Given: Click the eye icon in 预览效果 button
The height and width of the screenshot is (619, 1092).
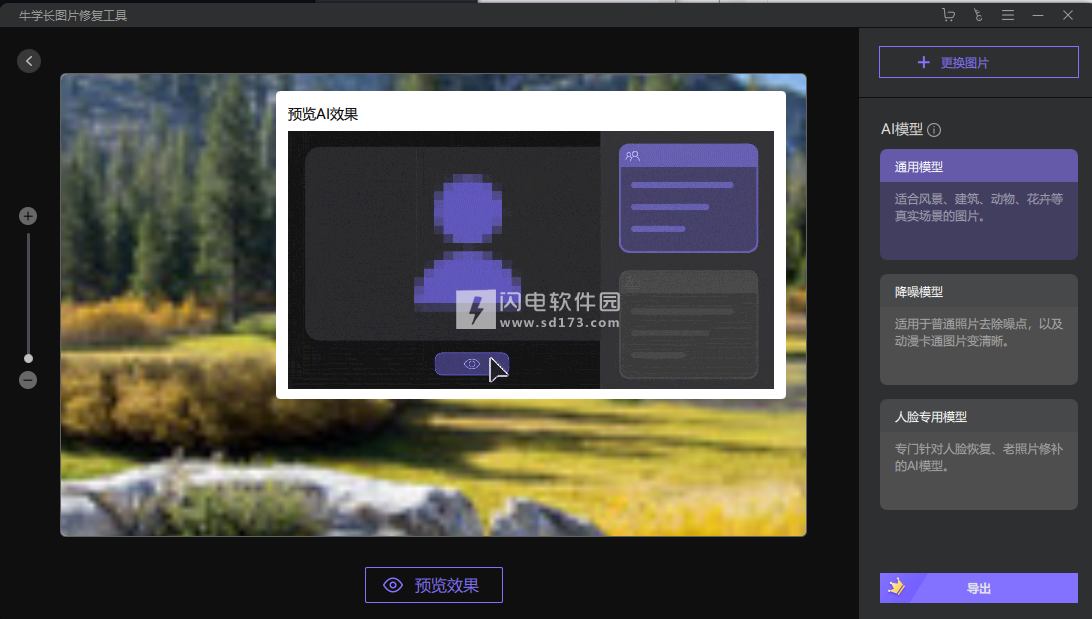Looking at the screenshot, I should (393, 585).
